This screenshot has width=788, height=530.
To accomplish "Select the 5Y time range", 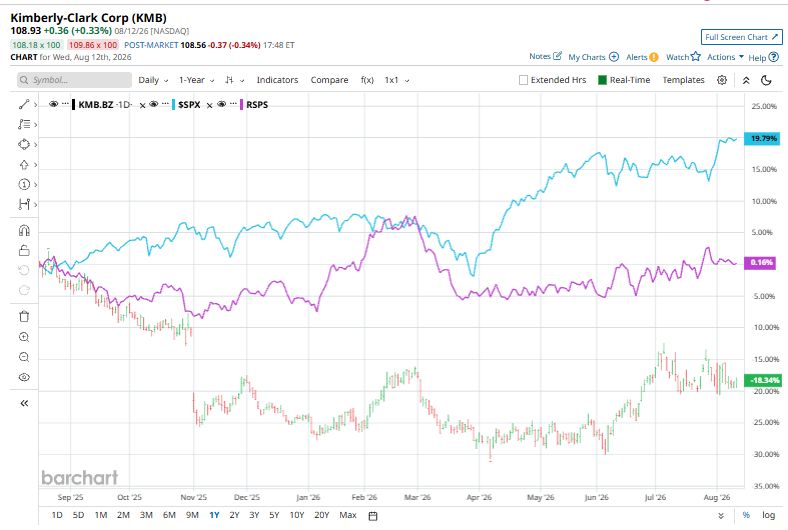I will pyautogui.click(x=274, y=515).
